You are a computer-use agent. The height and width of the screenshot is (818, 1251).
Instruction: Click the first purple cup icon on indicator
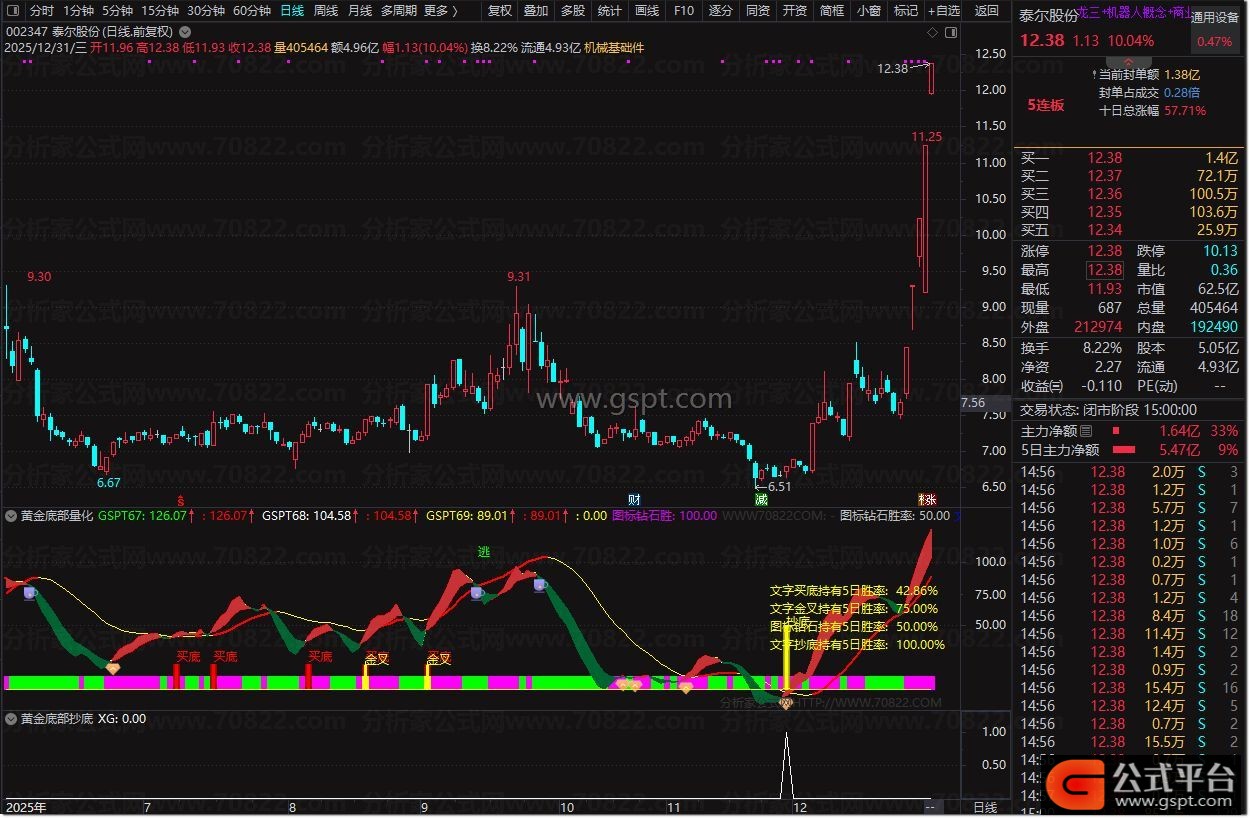(x=31, y=593)
